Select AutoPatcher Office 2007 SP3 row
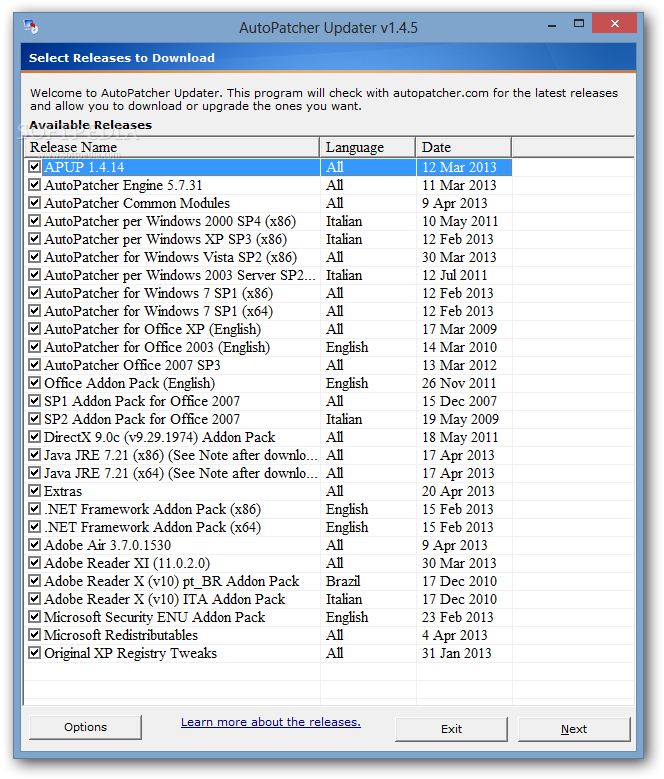The width and height of the screenshot is (664, 779). pos(132,365)
